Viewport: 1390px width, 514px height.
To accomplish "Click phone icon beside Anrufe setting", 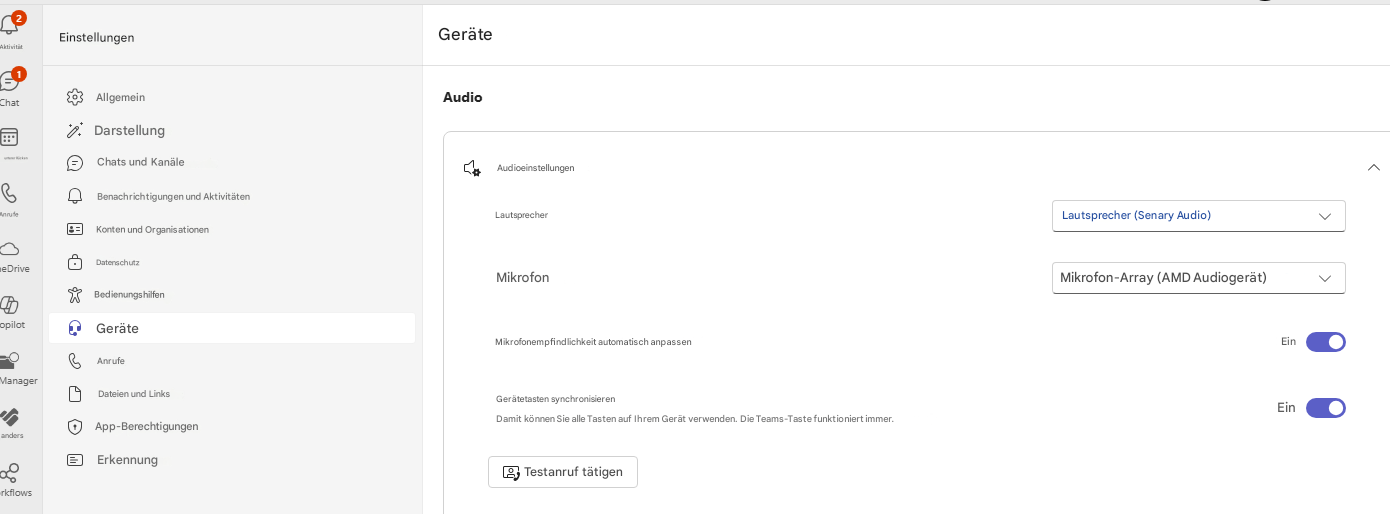I will 75,361.
